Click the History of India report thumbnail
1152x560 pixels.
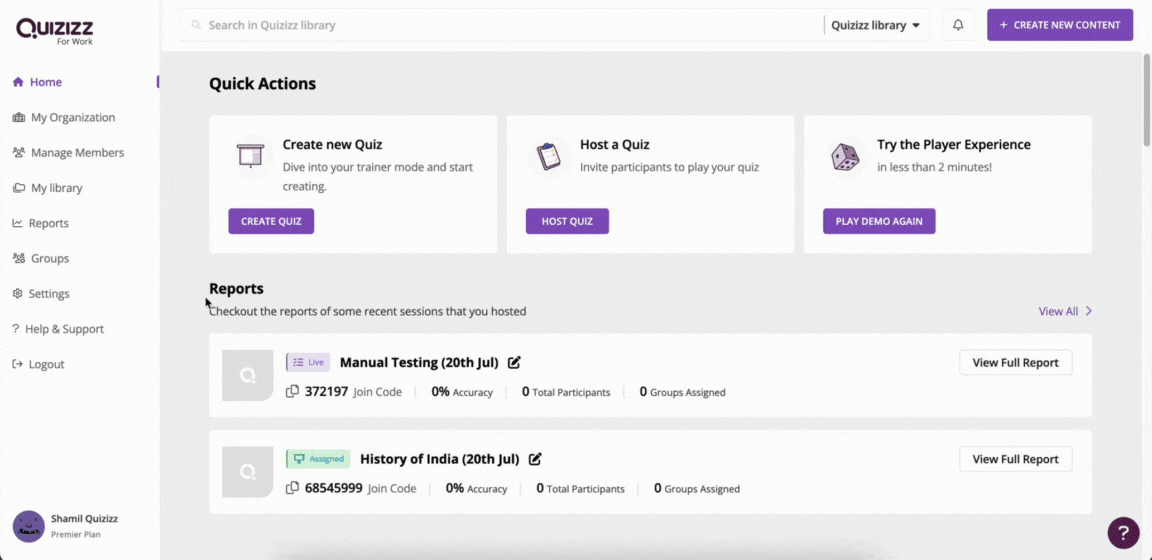(248, 472)
